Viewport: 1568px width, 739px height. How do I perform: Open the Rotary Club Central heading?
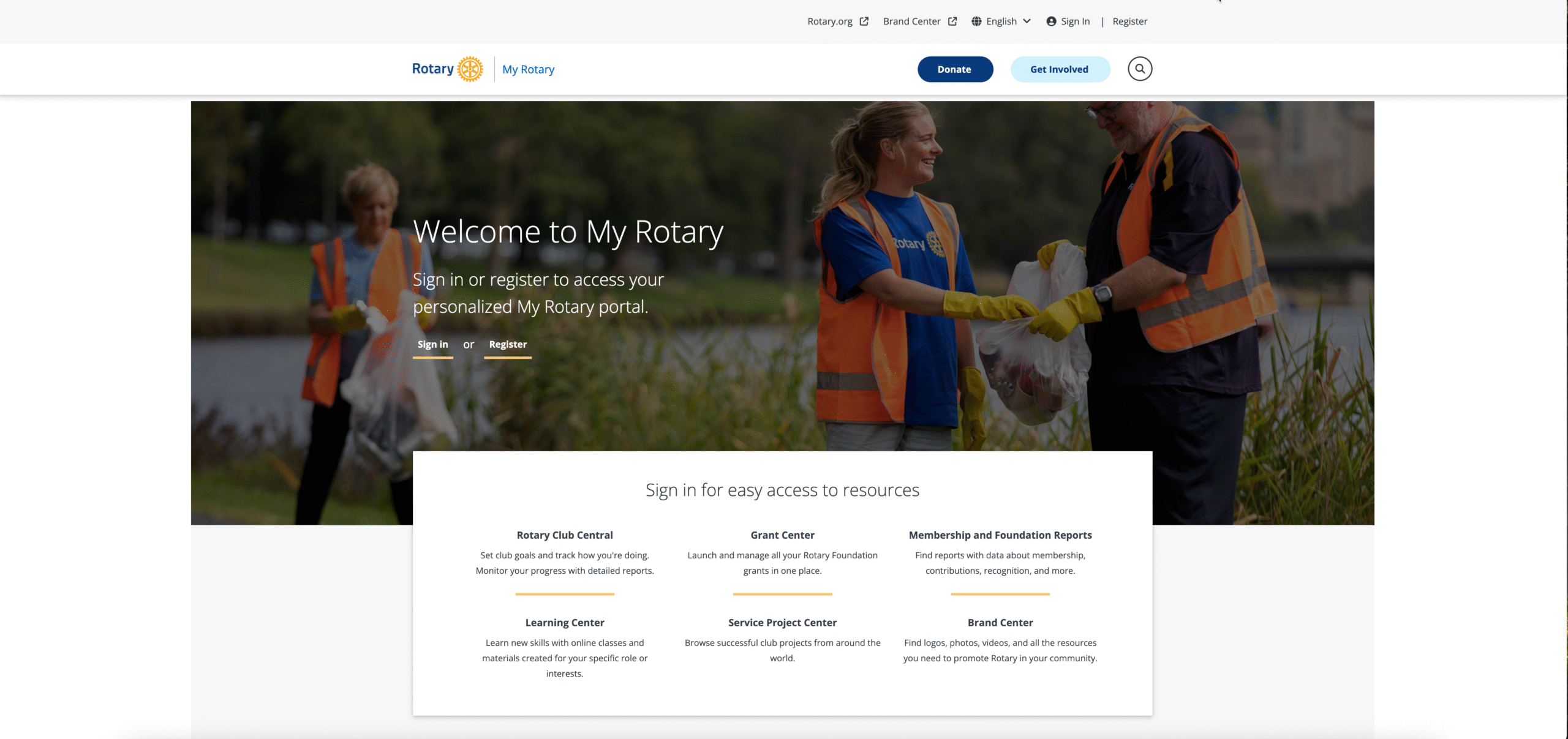(565, 535)
